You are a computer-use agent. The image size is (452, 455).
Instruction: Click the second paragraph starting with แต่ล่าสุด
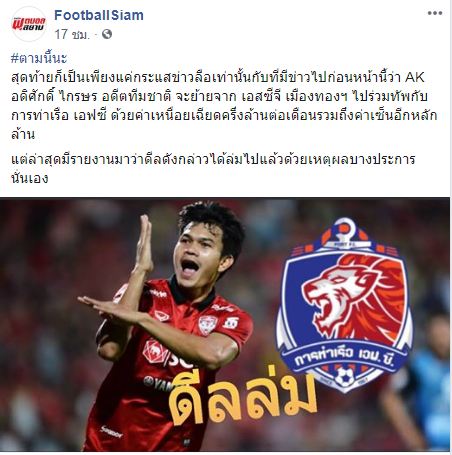tap(213, 168)
